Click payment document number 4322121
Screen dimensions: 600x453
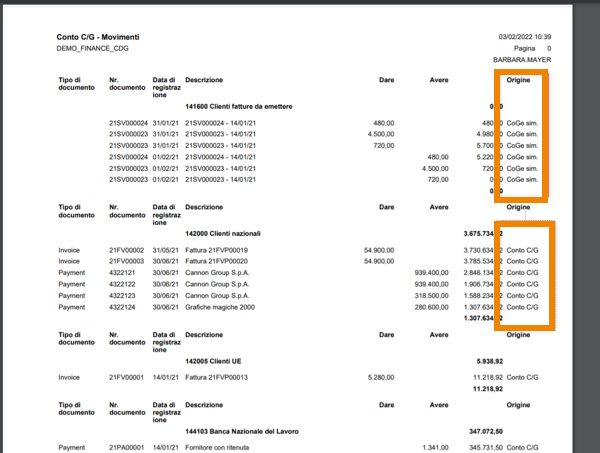tap(122, 273)
